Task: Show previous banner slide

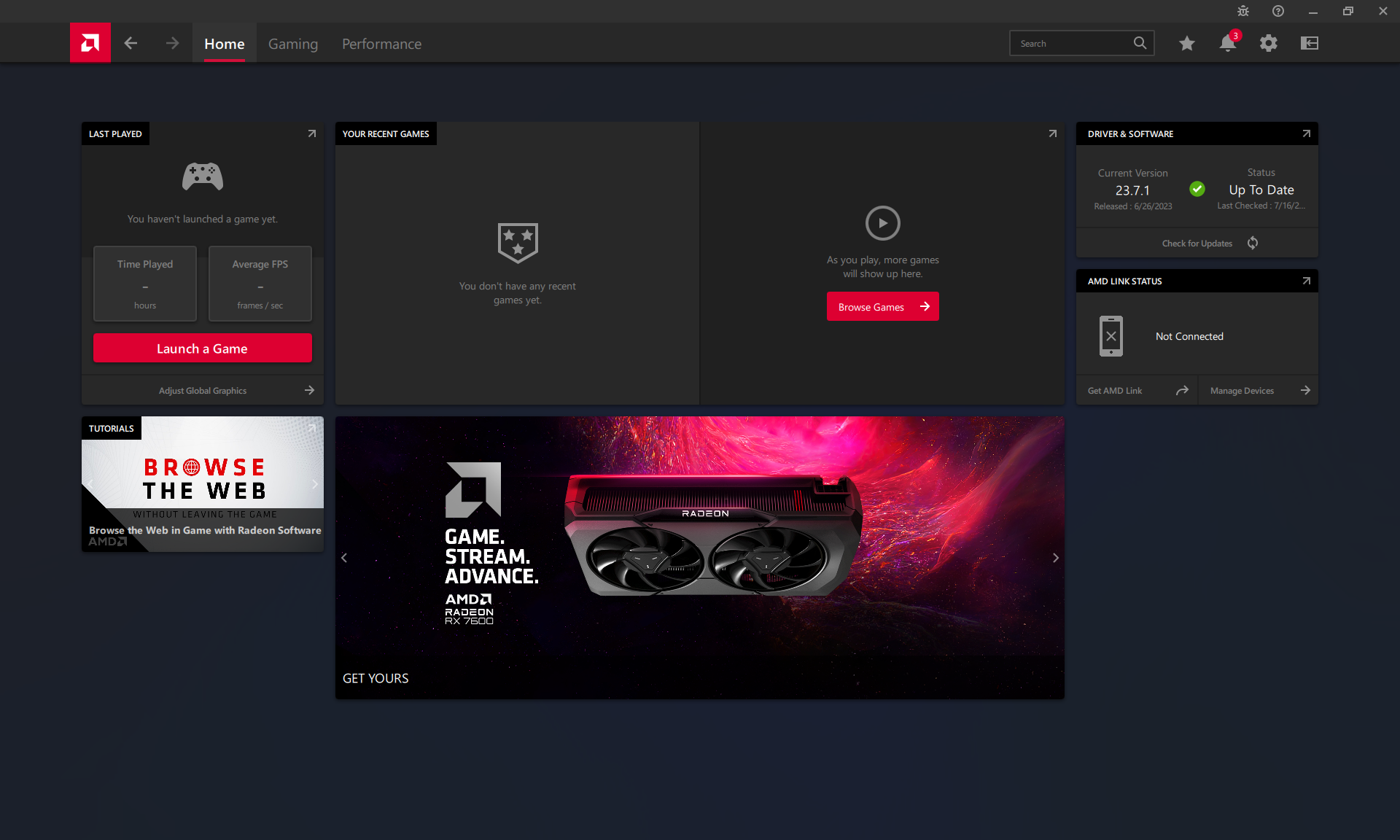Action: pyautogui.click(x=344, y=558)
